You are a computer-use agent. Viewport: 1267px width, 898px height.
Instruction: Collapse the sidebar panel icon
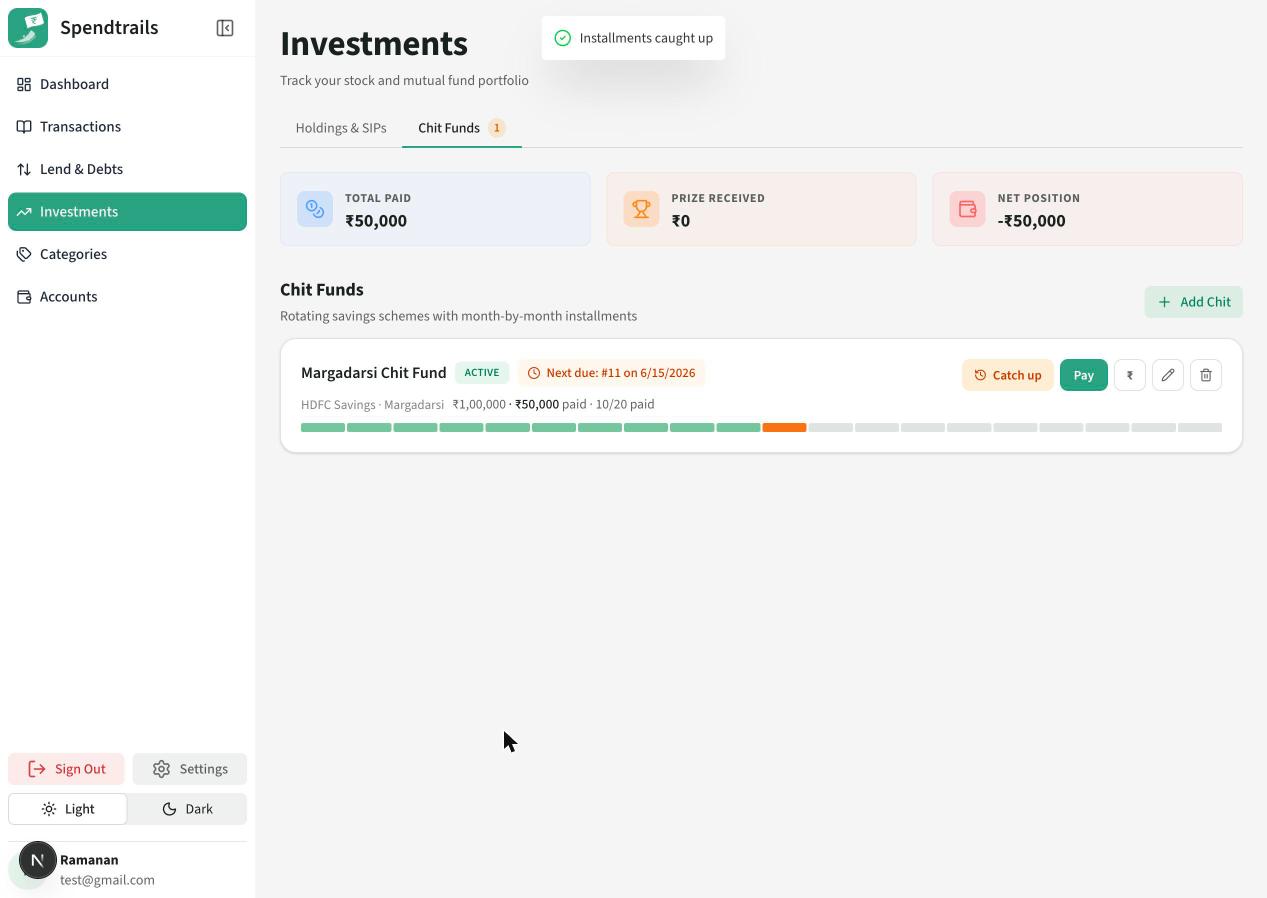(x=225, y=28)
